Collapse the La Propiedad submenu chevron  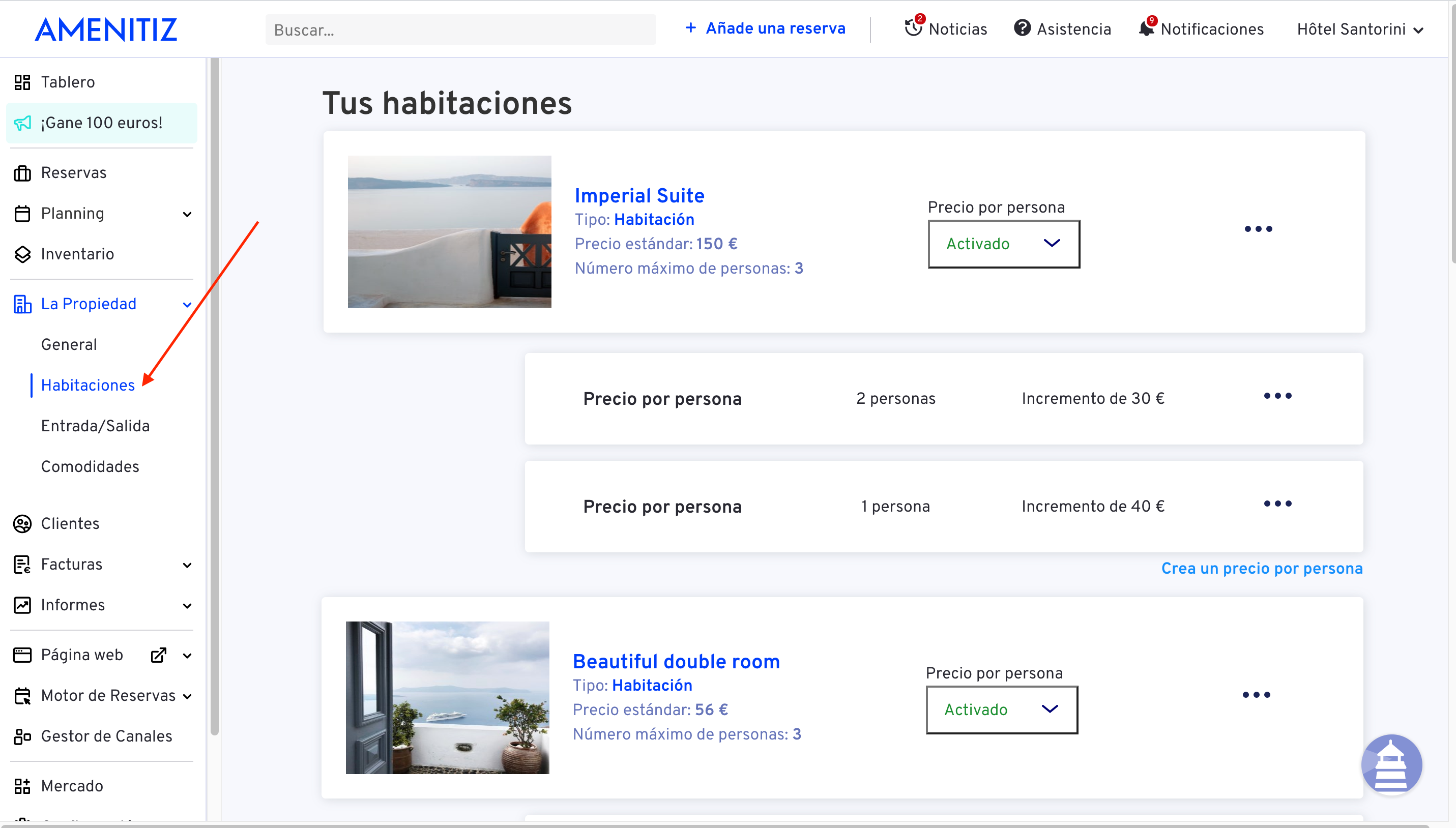pos(187,305)
